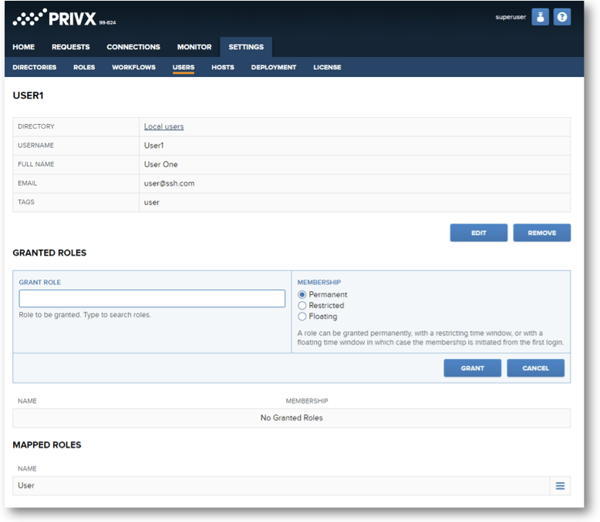
Task: Select the Floating membership option
Action: click(x=302, y=316)
